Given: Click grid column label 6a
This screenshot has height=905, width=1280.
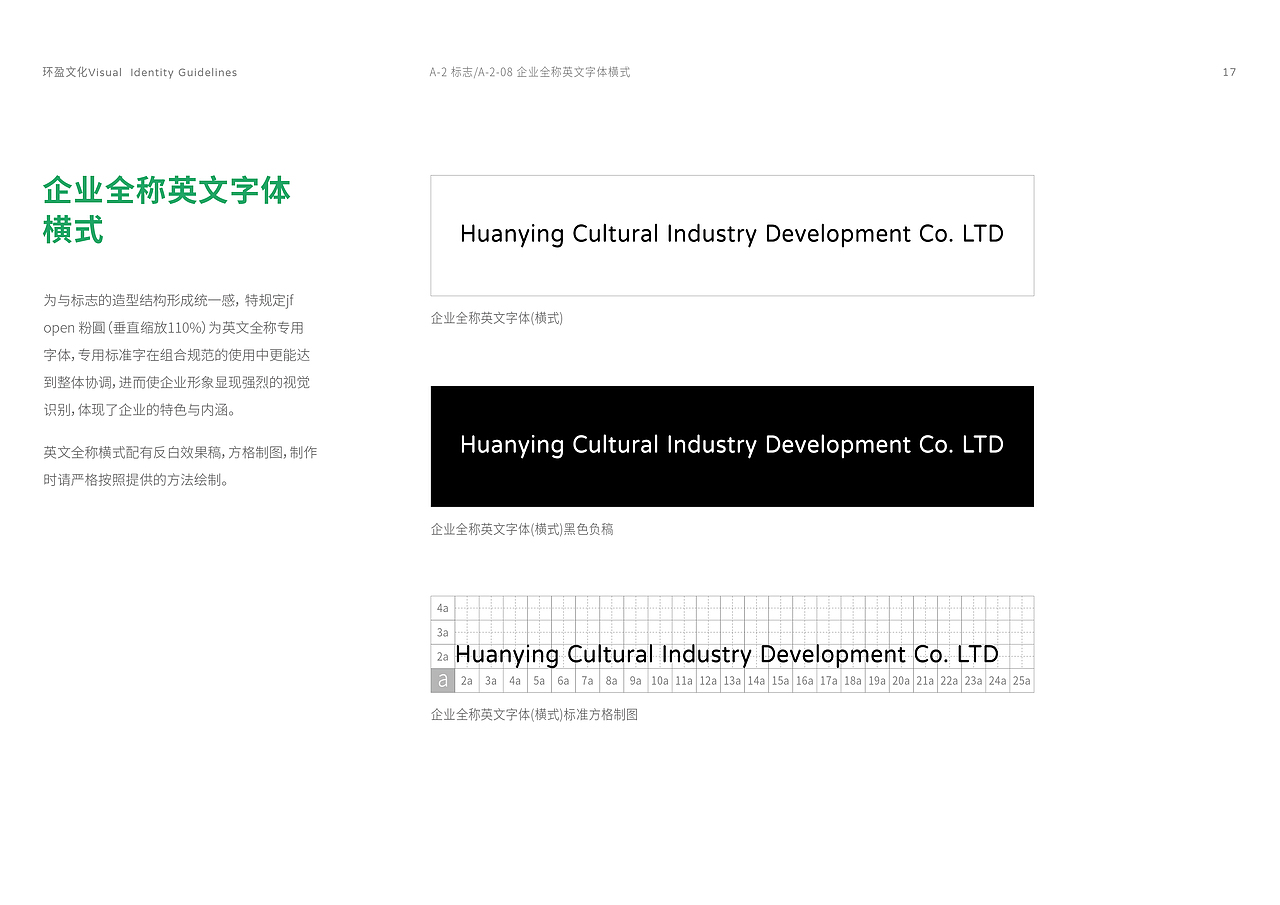Looking at the screenshot, I should pyautogui.click(x=563, y=681).
